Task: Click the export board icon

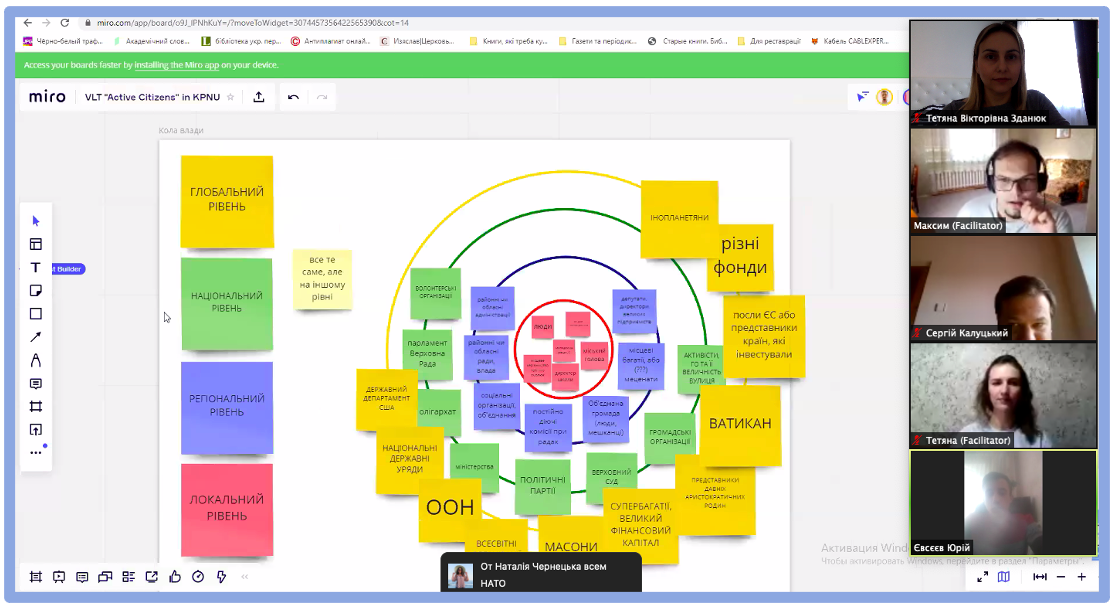Action: click(259, 97)
